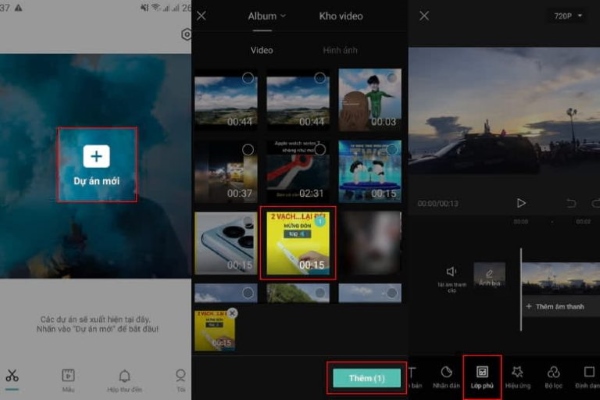600x400 pixels.
Task: Open the Nhãn dán sticker tool
Action: coord(446,377)
